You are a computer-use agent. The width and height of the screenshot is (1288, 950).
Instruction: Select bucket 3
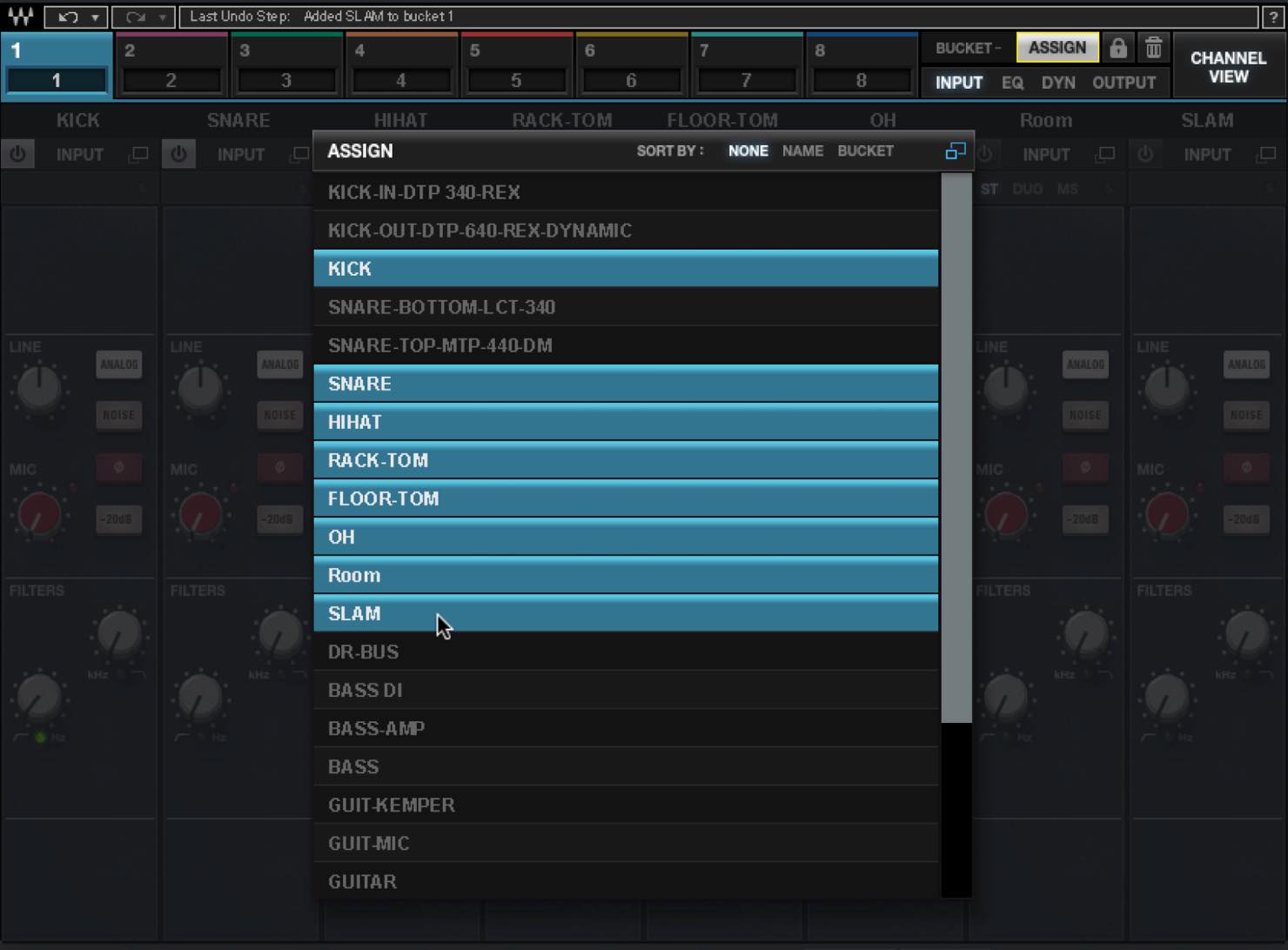[x=286, y=66]
